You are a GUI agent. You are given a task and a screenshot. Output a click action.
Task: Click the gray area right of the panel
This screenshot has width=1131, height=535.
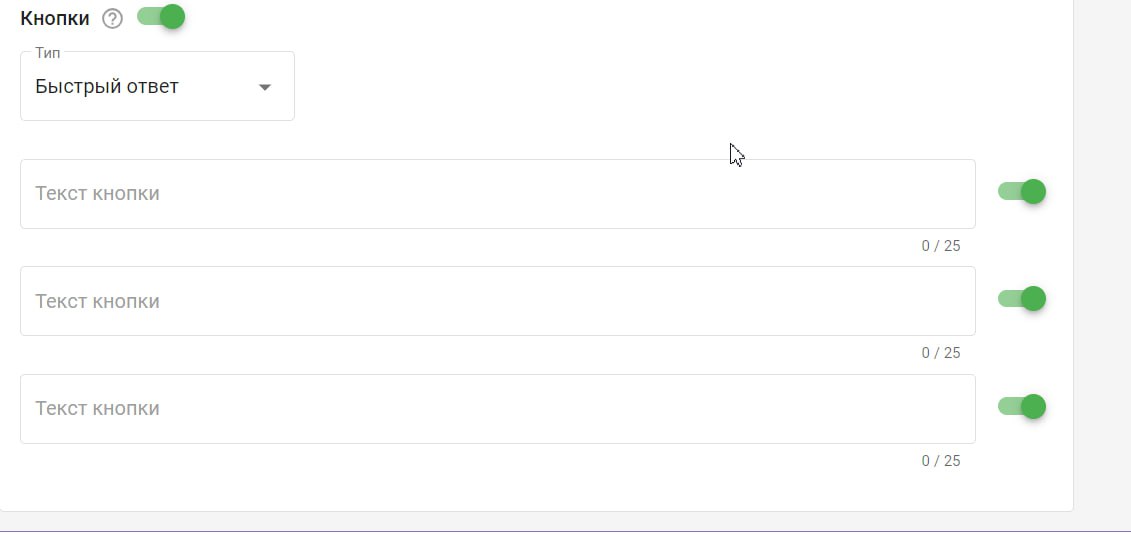point(1102,250)
